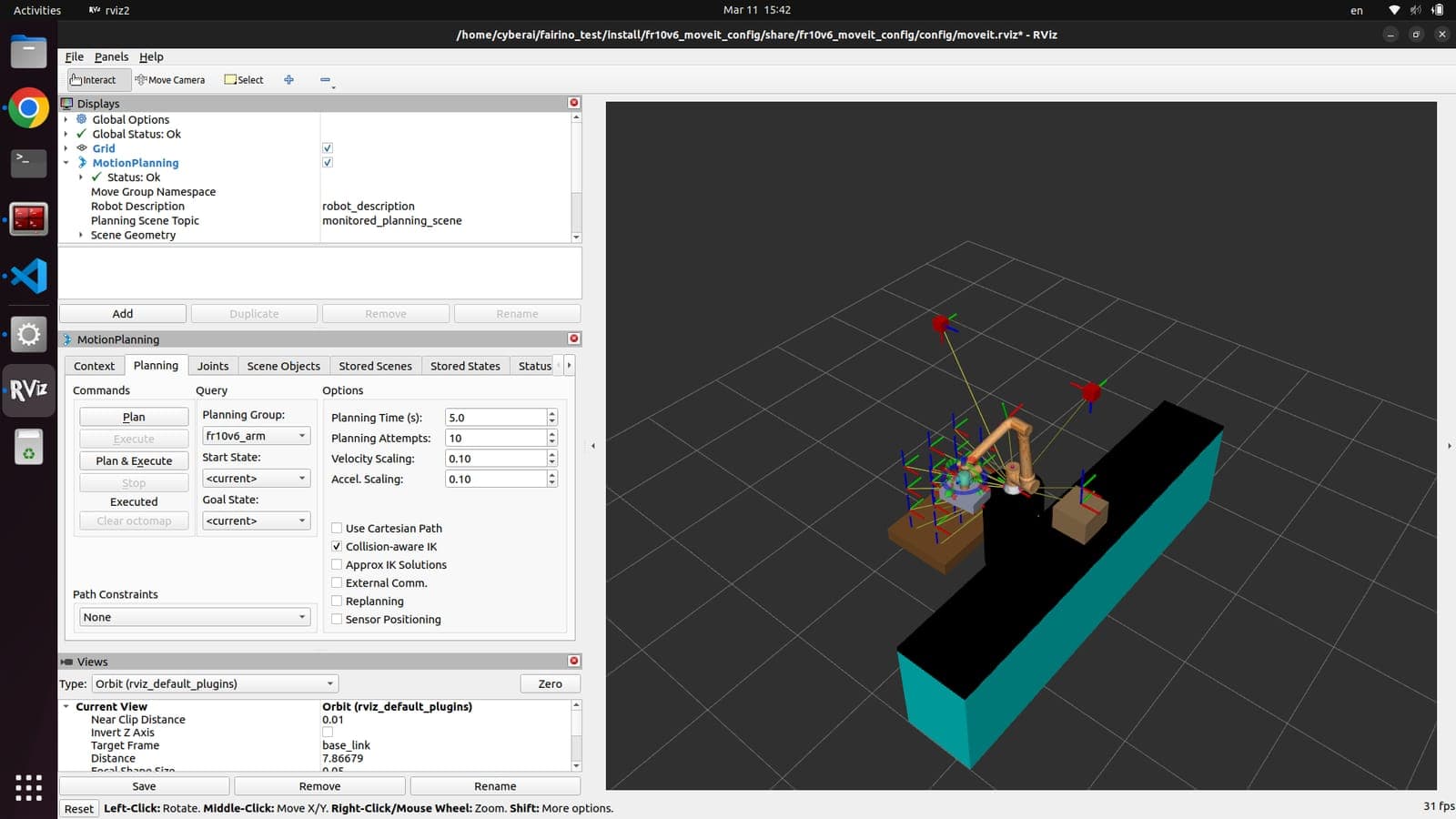
Task: Open the Panels menu
Action: click(111, 56)
